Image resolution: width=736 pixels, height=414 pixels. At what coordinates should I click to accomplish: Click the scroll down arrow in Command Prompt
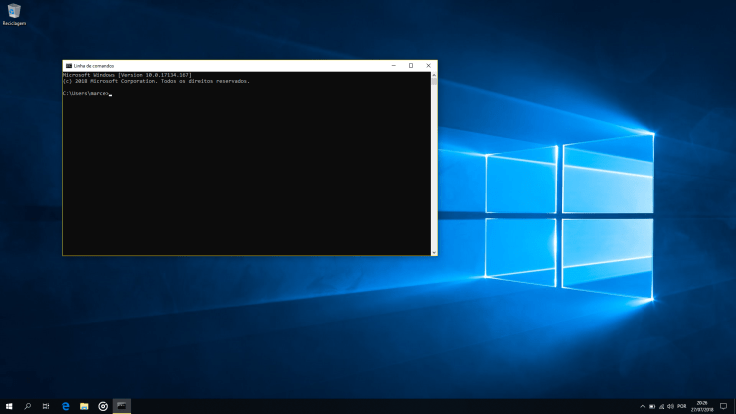click(433, 251)
